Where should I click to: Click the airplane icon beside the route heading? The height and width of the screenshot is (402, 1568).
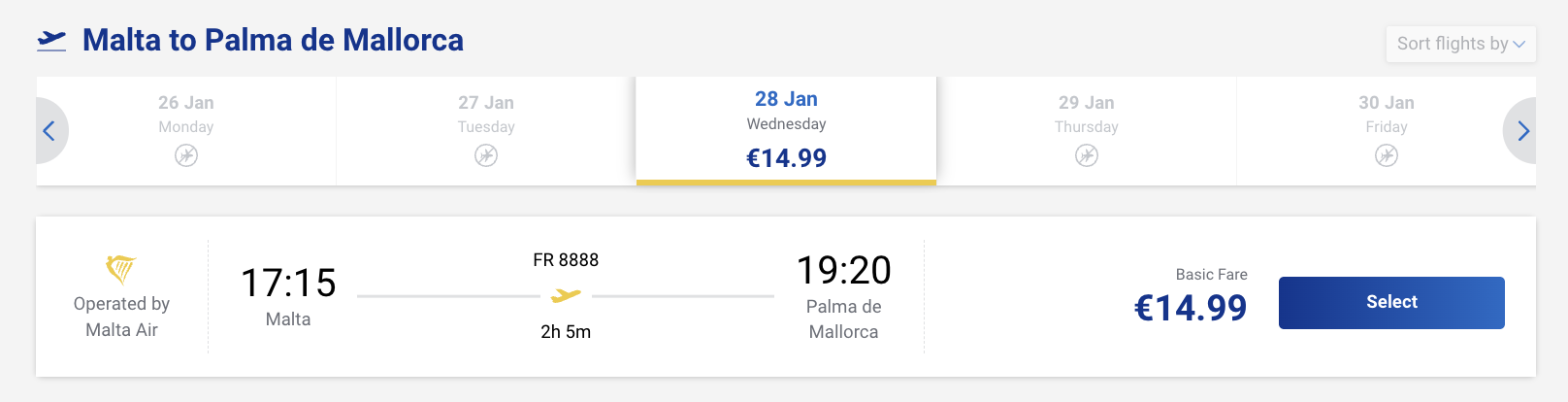pos(51,40)
